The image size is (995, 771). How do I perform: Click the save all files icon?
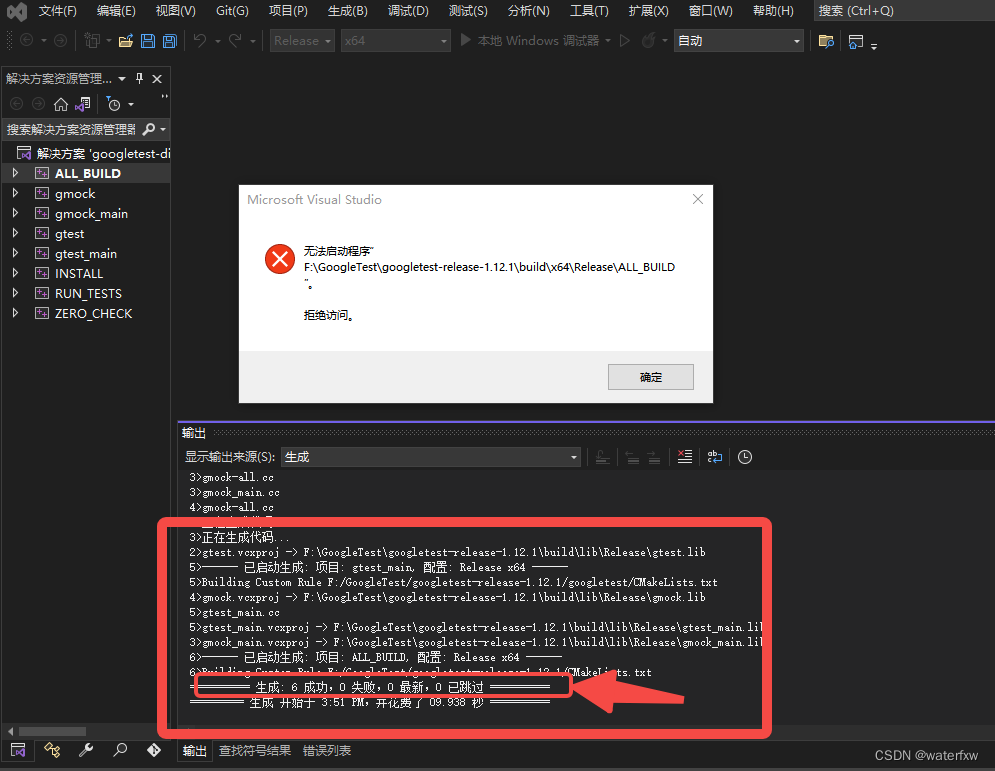point(169,41)
